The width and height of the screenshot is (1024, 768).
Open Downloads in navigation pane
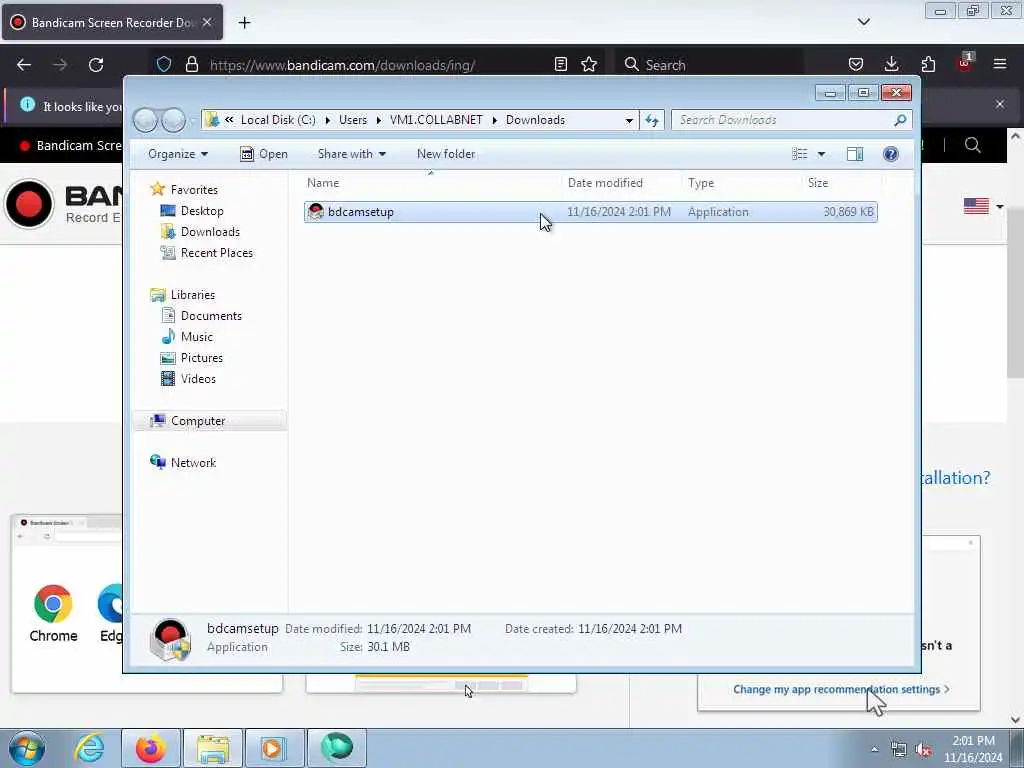pyautogui.click(x=210, y=232)
